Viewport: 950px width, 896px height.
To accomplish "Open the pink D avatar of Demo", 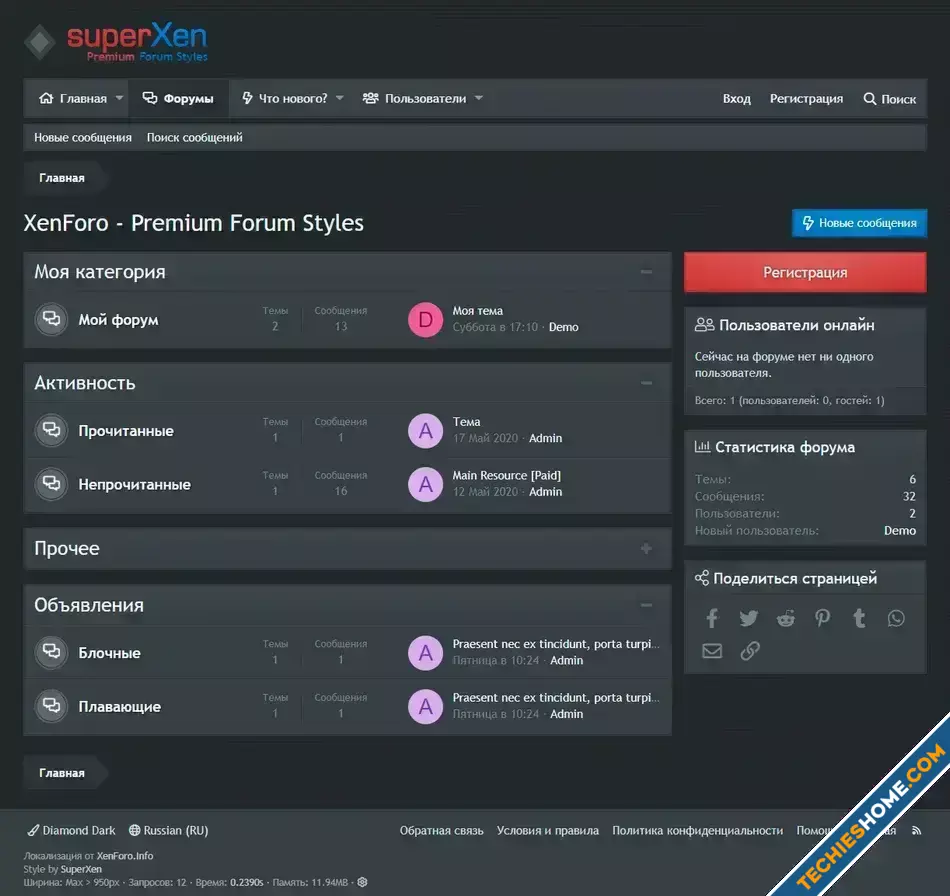I will tap(426, 319).
